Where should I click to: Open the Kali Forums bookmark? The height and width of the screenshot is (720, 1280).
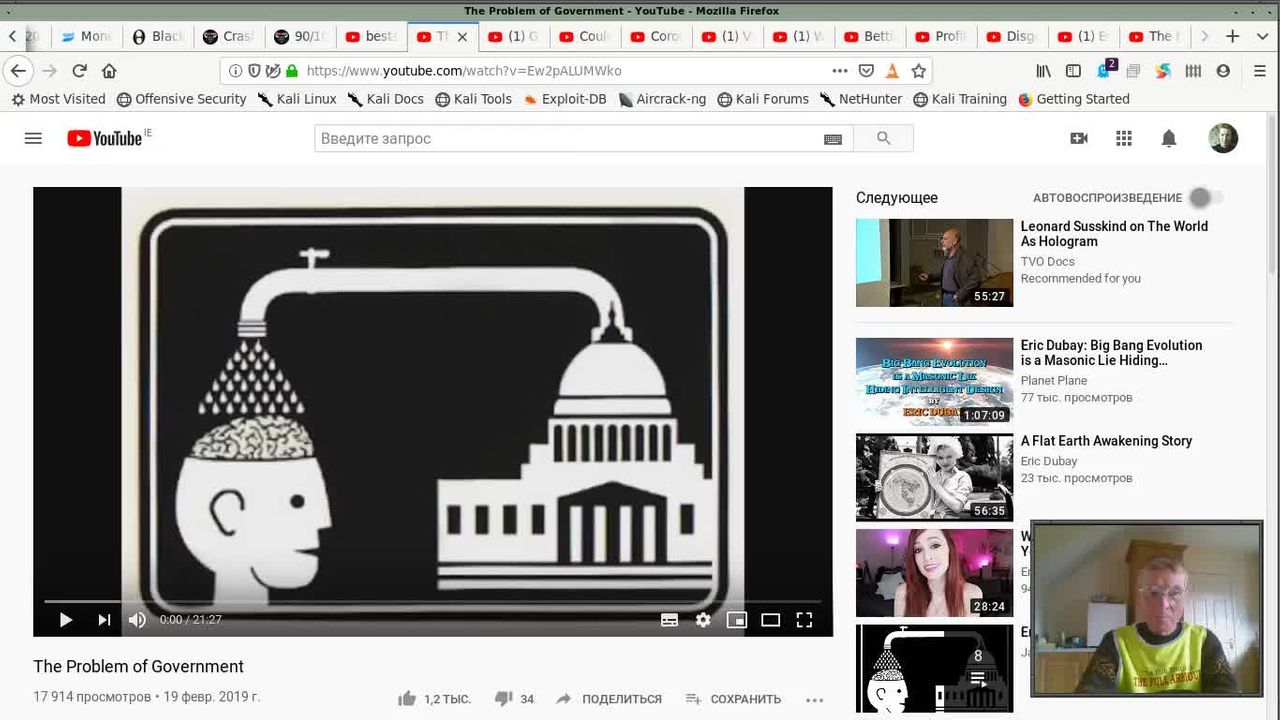click(x=763, y=99)
